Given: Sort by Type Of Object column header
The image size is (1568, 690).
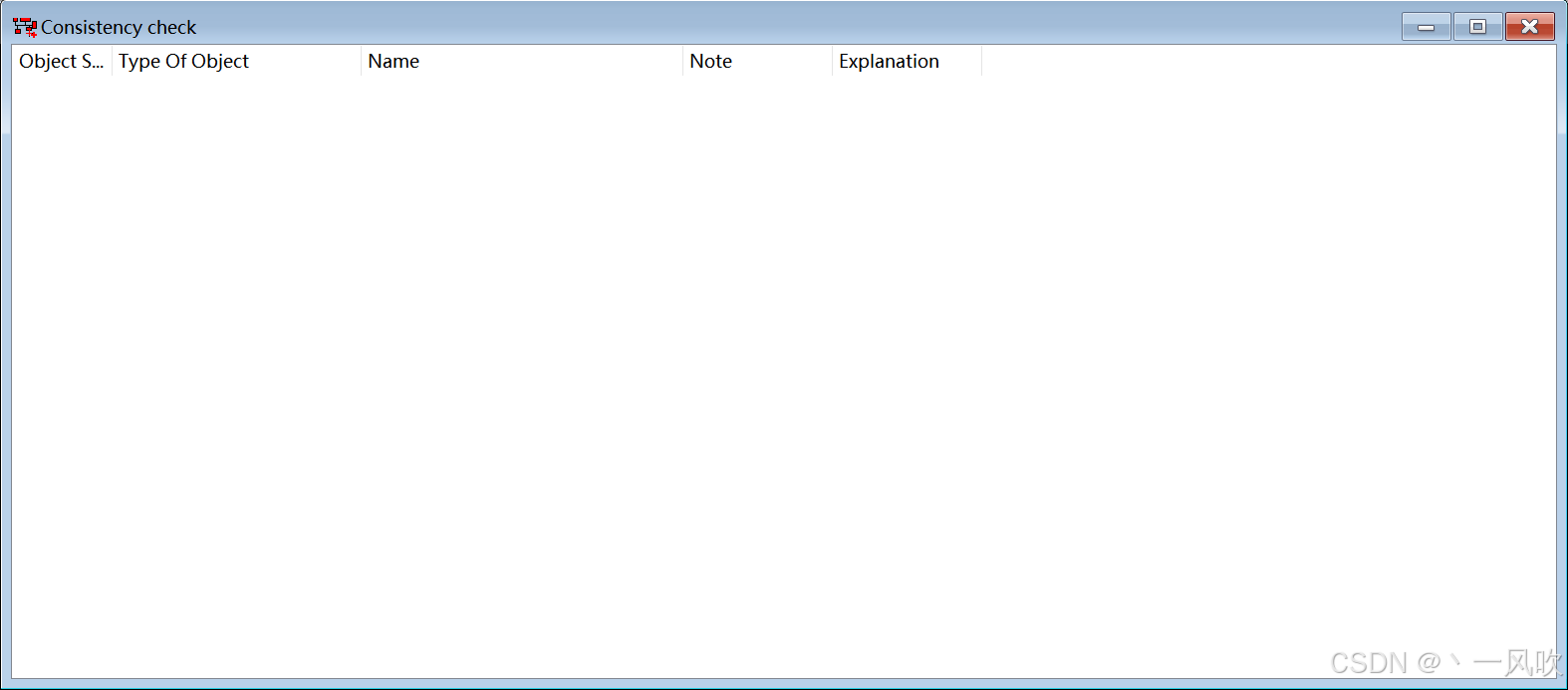Looking at the screenshot, I should [x=236, y=61].
